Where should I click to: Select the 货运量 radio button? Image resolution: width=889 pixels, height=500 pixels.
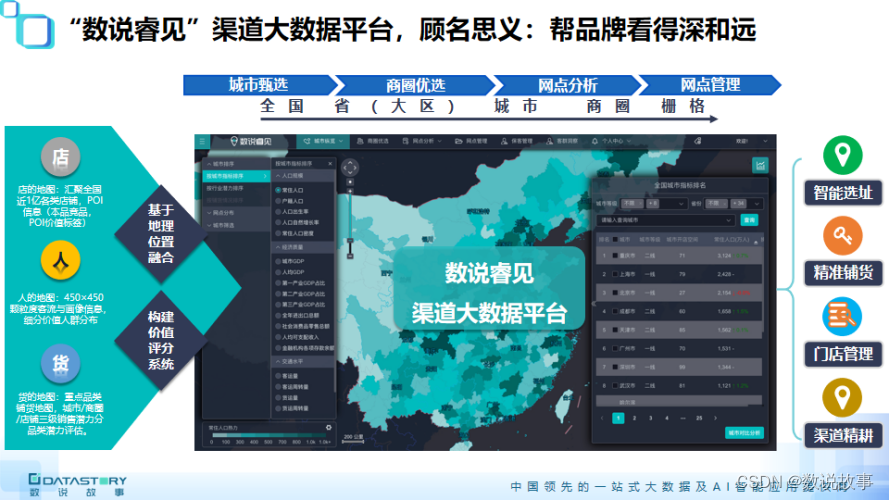pos(278,397)
